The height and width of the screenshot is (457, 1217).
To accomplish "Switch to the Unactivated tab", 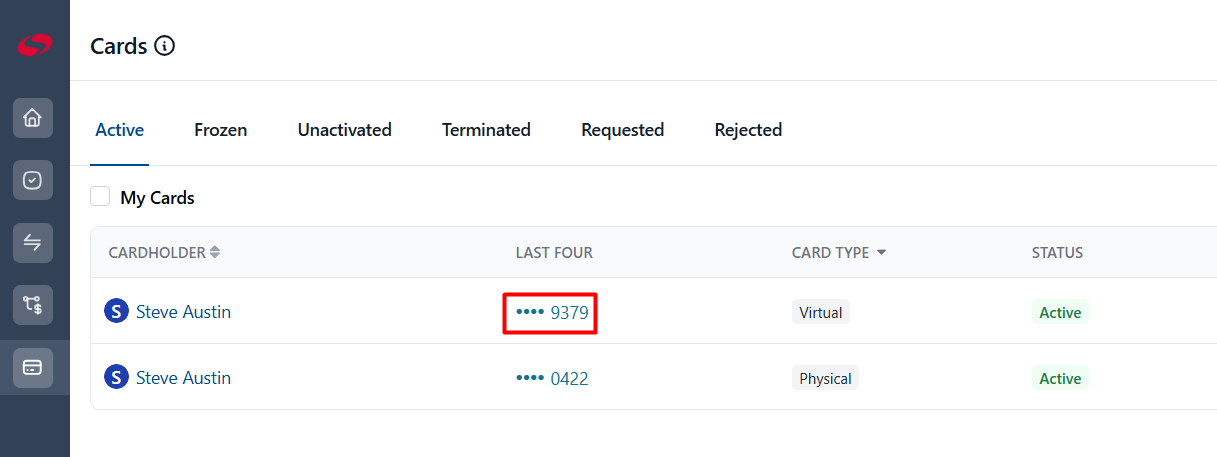I will point(345,130).
